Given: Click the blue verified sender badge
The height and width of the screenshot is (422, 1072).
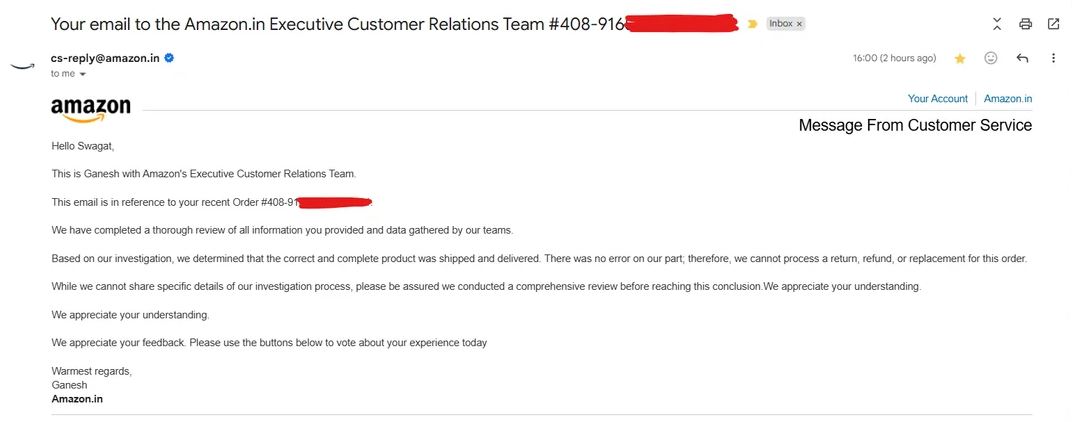Looking at the screenshot, I should click(170, 58).
